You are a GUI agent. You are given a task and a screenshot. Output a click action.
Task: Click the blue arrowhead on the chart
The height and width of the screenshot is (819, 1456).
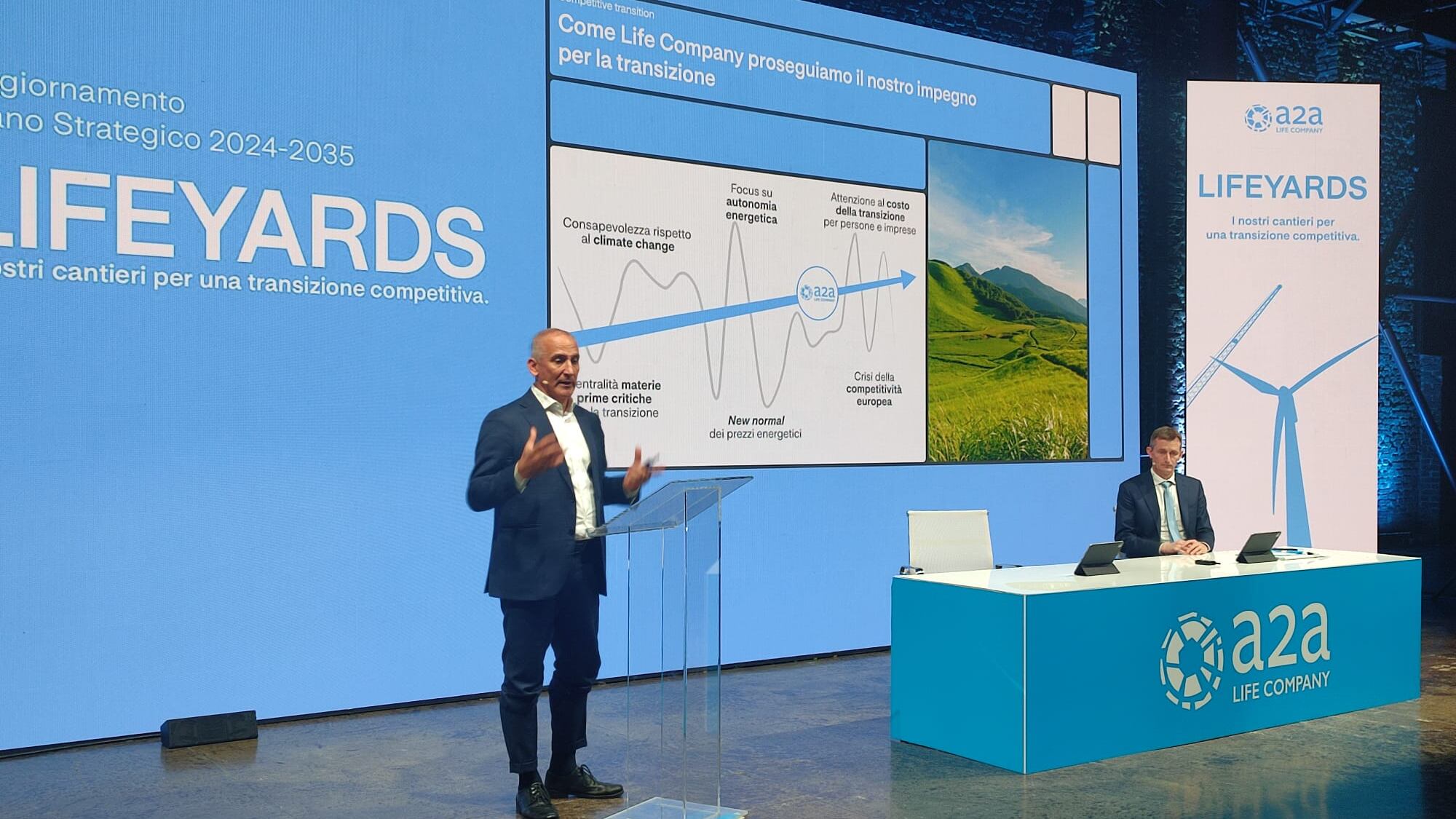(x=906, y=280)
